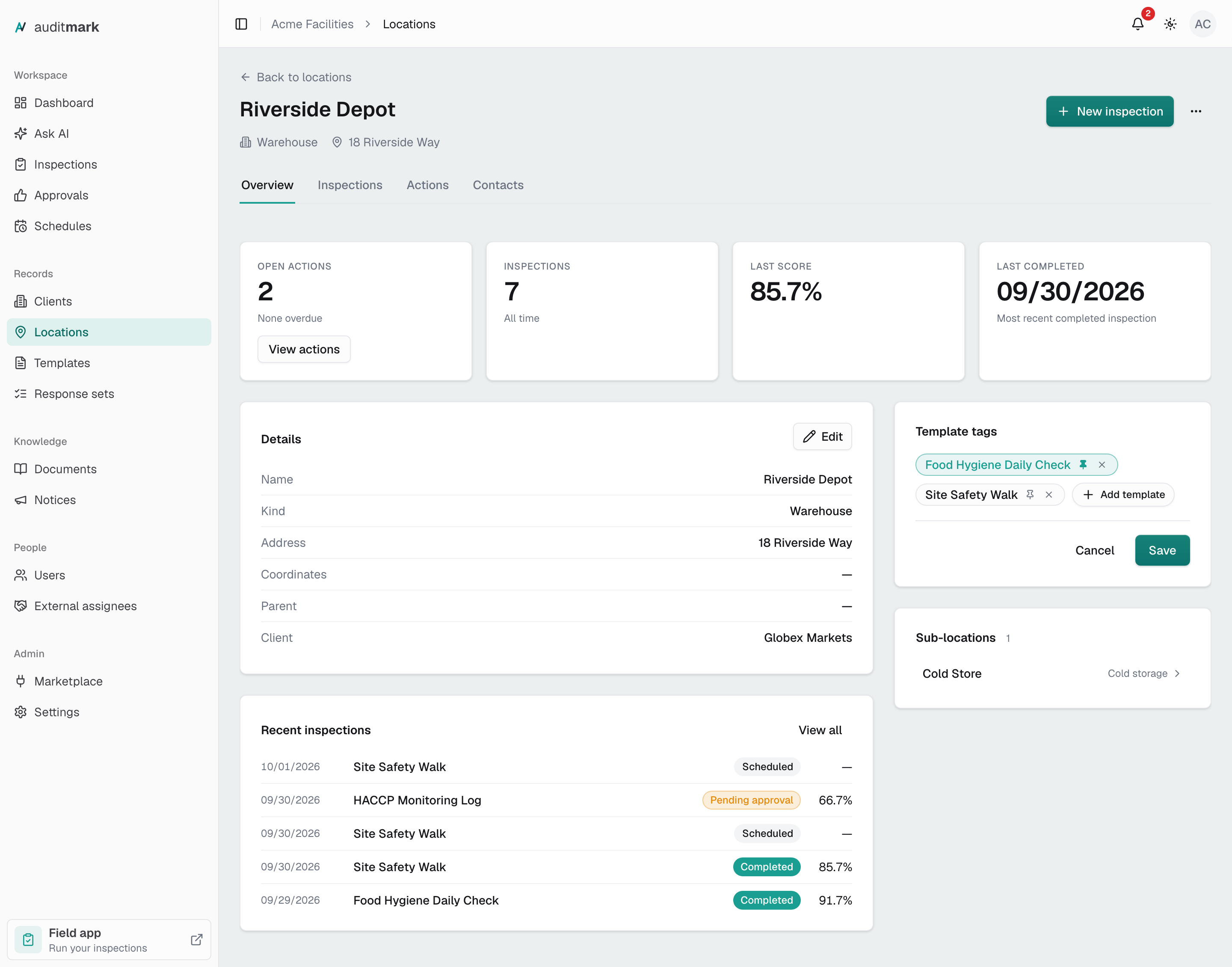This screenshot has width=1232, height=967.
Task: Click Add template button
Action: (1123, 494)
